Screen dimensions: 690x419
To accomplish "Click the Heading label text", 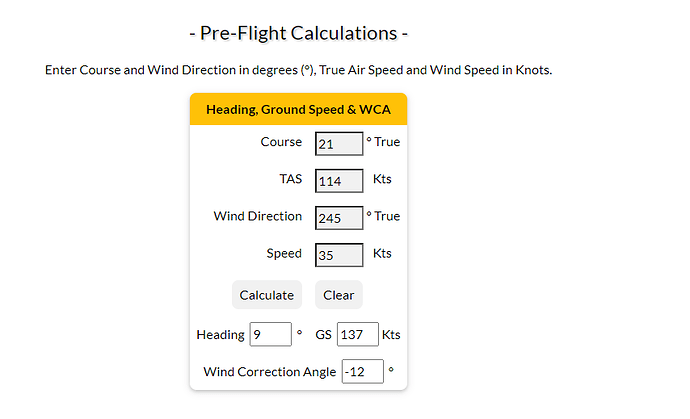I will pos(220,334).
